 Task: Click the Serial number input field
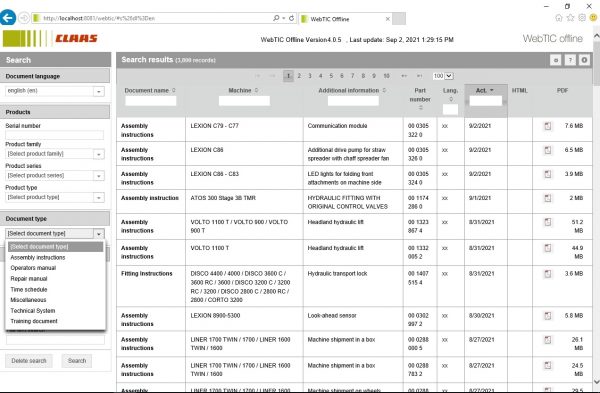pyautogui.click(x=55, y=135)
